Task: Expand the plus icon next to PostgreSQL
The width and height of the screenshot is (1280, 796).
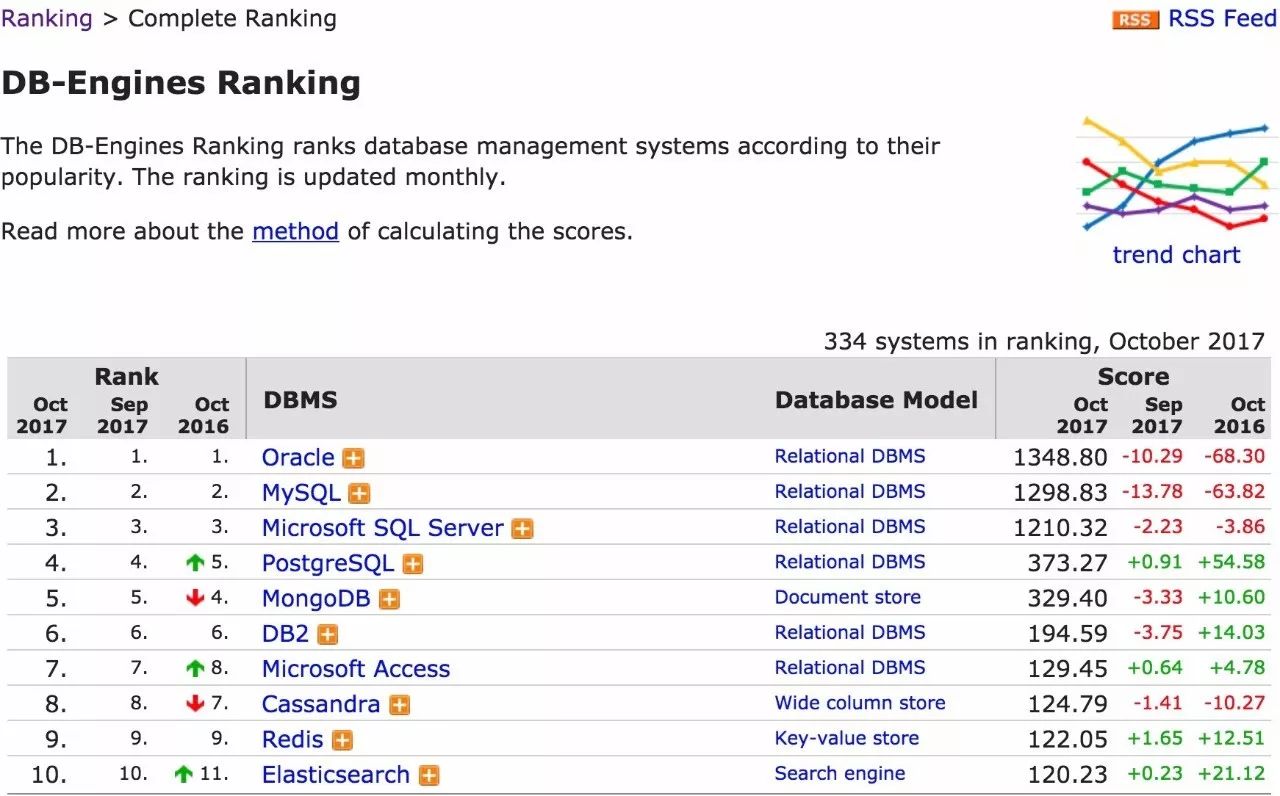Action: click(412, 564)
